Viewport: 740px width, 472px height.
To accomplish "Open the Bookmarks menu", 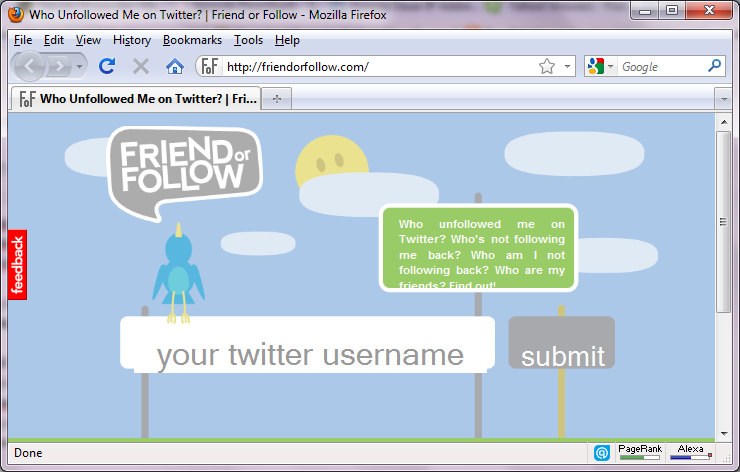I will (192, 40).
